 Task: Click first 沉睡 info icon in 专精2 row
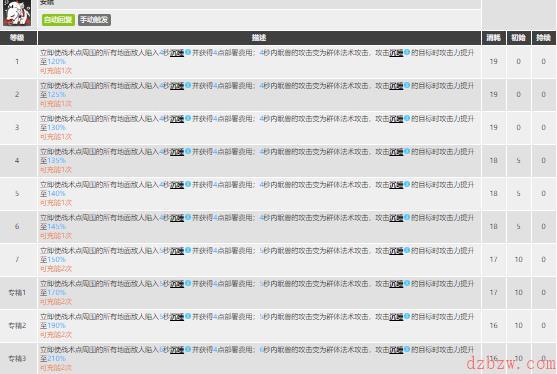coord(188,316)
